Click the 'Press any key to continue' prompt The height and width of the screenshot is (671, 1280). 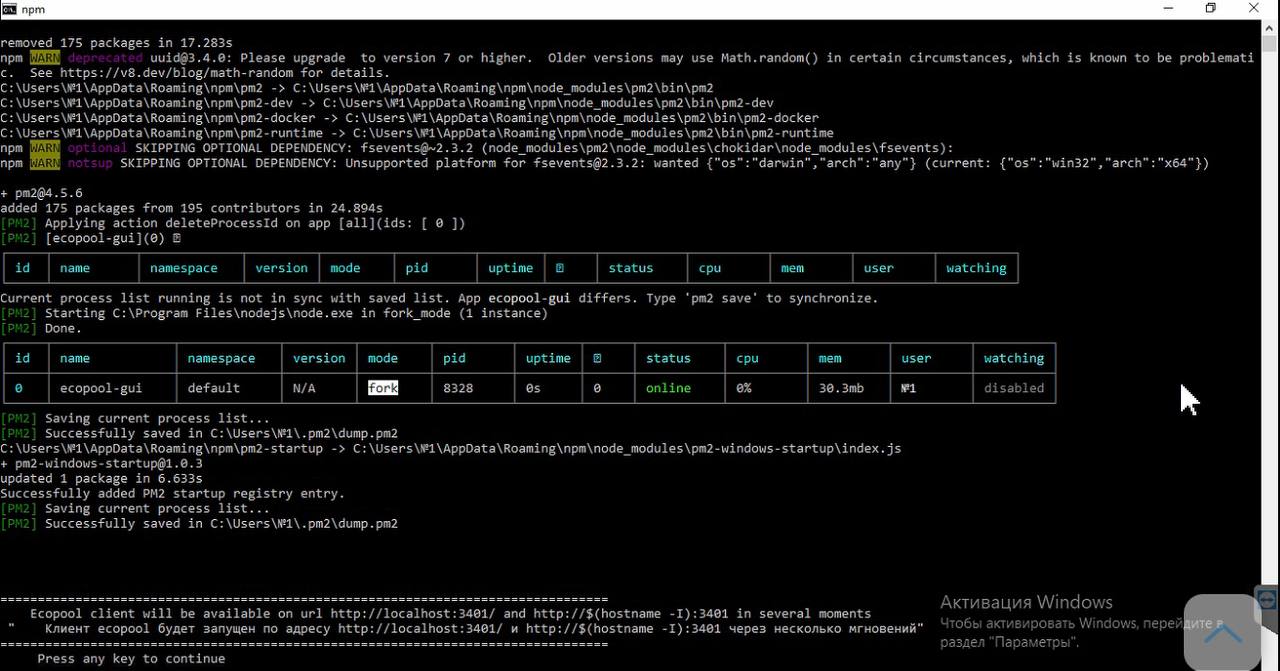tap(131, 658)
